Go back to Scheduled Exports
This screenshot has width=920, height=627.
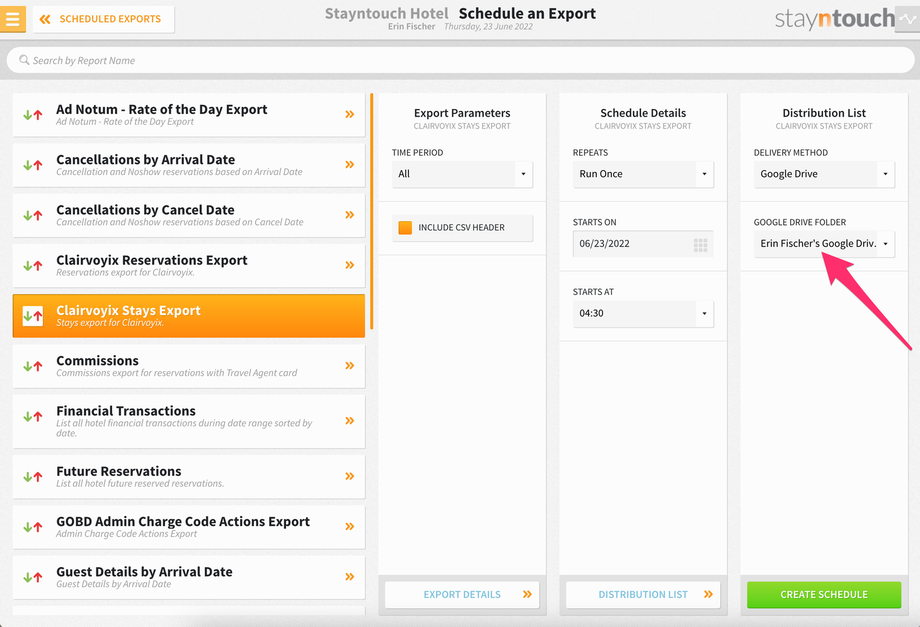pyautogui.click(x=103, y=19)
